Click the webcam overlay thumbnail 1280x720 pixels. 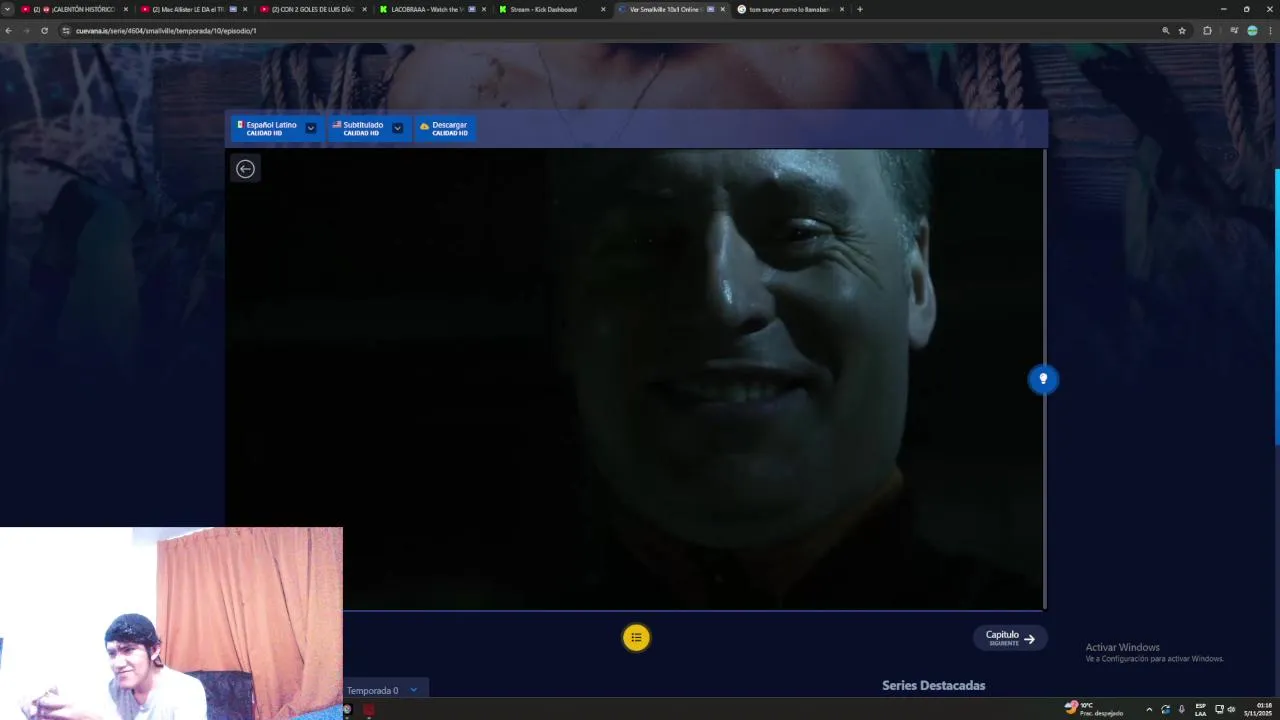tap(171, 623)
